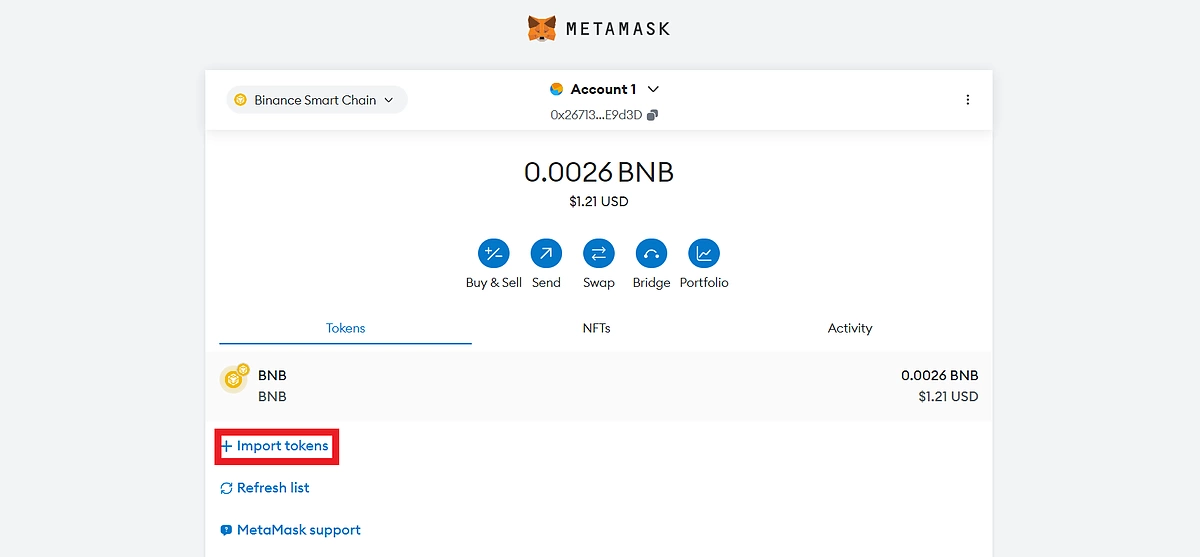Screen dimensions: 1200x557
Task: Select the Tokens tab
Action: point(345,328)
